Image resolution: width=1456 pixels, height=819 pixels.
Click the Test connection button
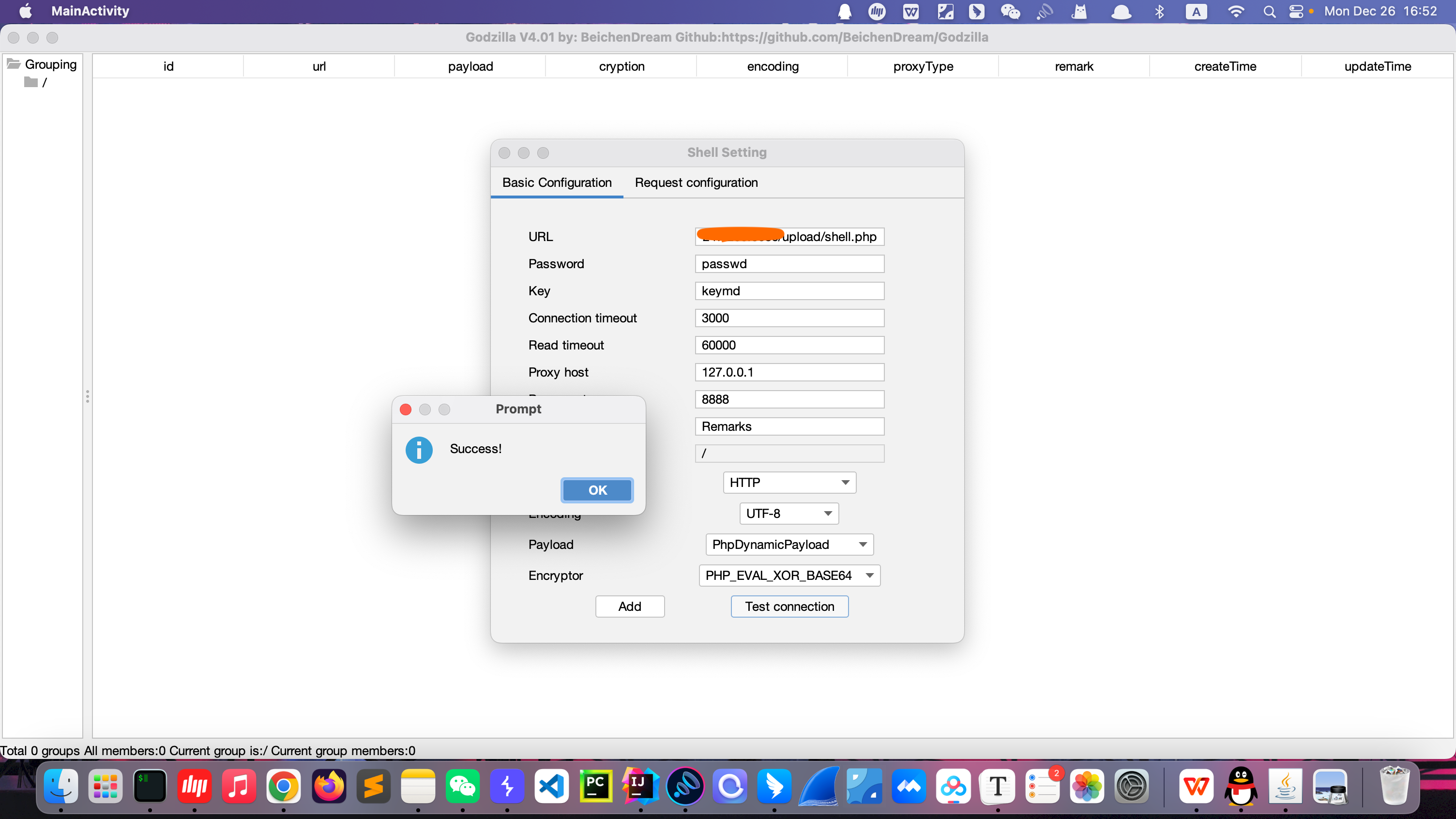tap(789, 607)
